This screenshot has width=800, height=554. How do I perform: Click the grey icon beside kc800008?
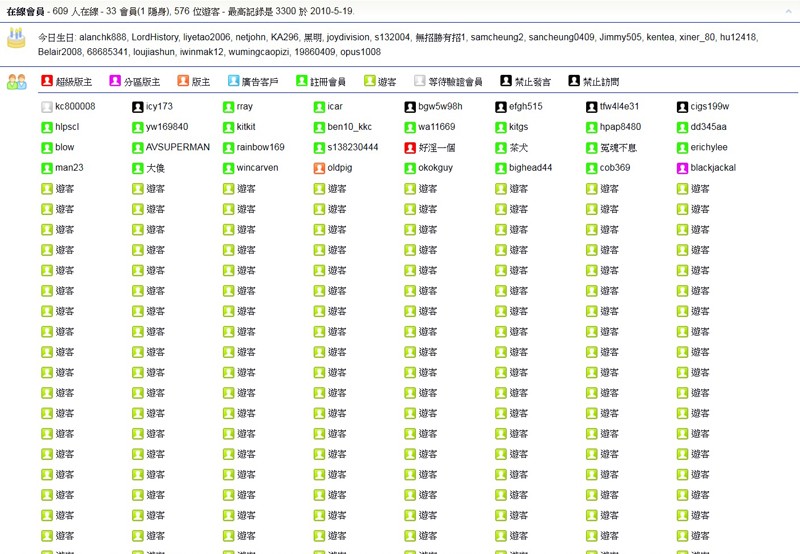[47, 107]
